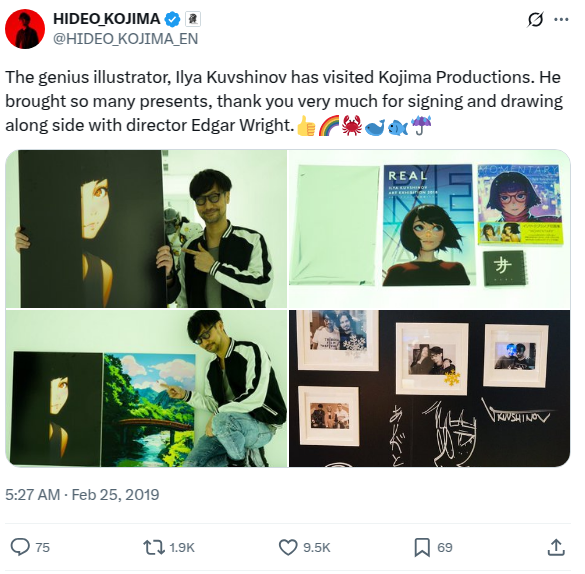Open photo of REAL and Momentary art books

point(429,229)
